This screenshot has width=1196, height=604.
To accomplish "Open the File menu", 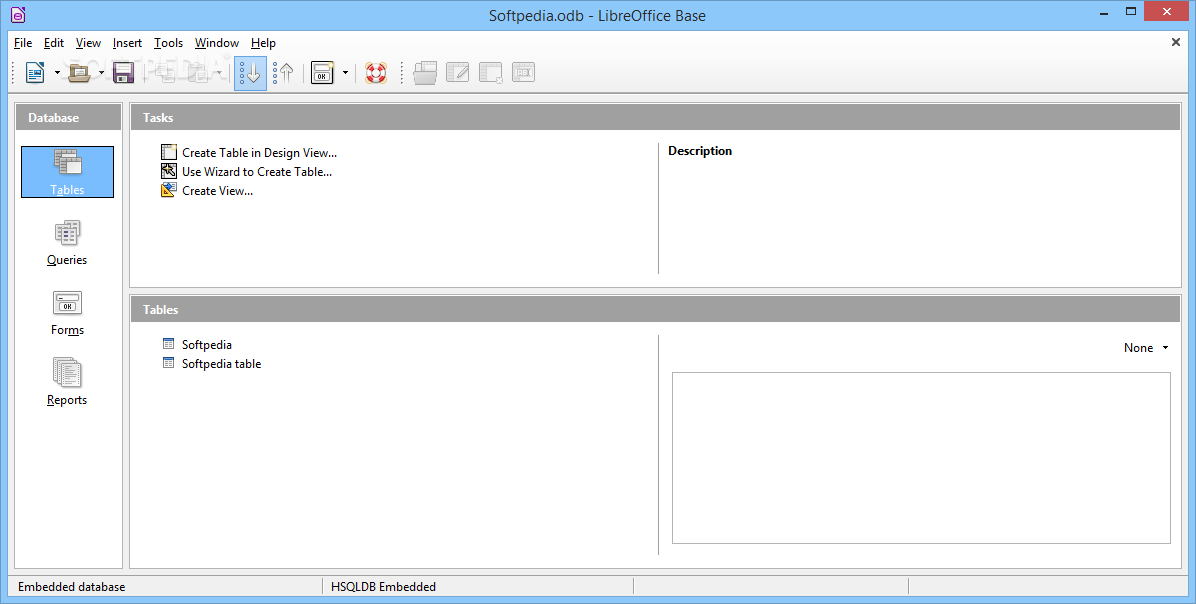I will pyautogui.click(x=23, y=43).
